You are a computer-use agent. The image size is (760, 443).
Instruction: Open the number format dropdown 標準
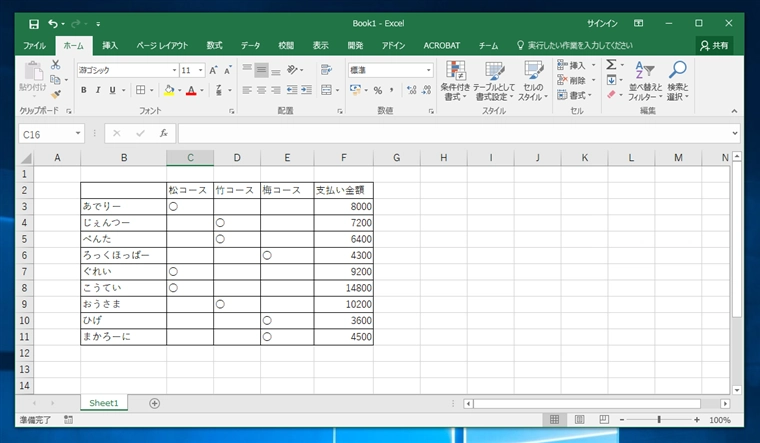pyautogui.click(x=428, y=70)
